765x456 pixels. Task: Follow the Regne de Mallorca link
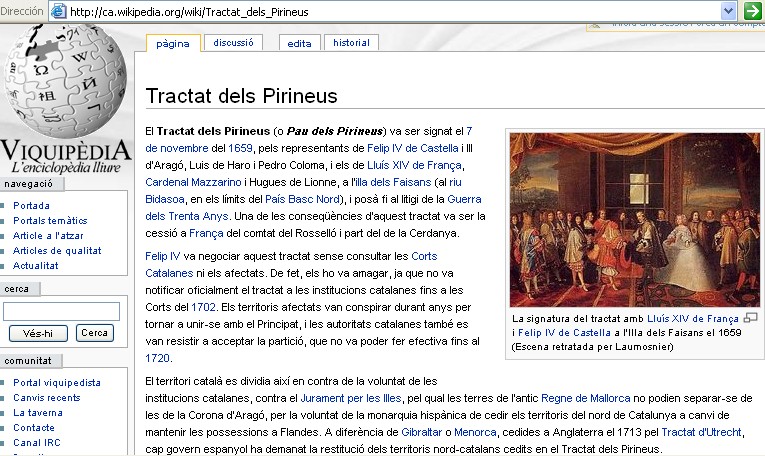(585, 398)
